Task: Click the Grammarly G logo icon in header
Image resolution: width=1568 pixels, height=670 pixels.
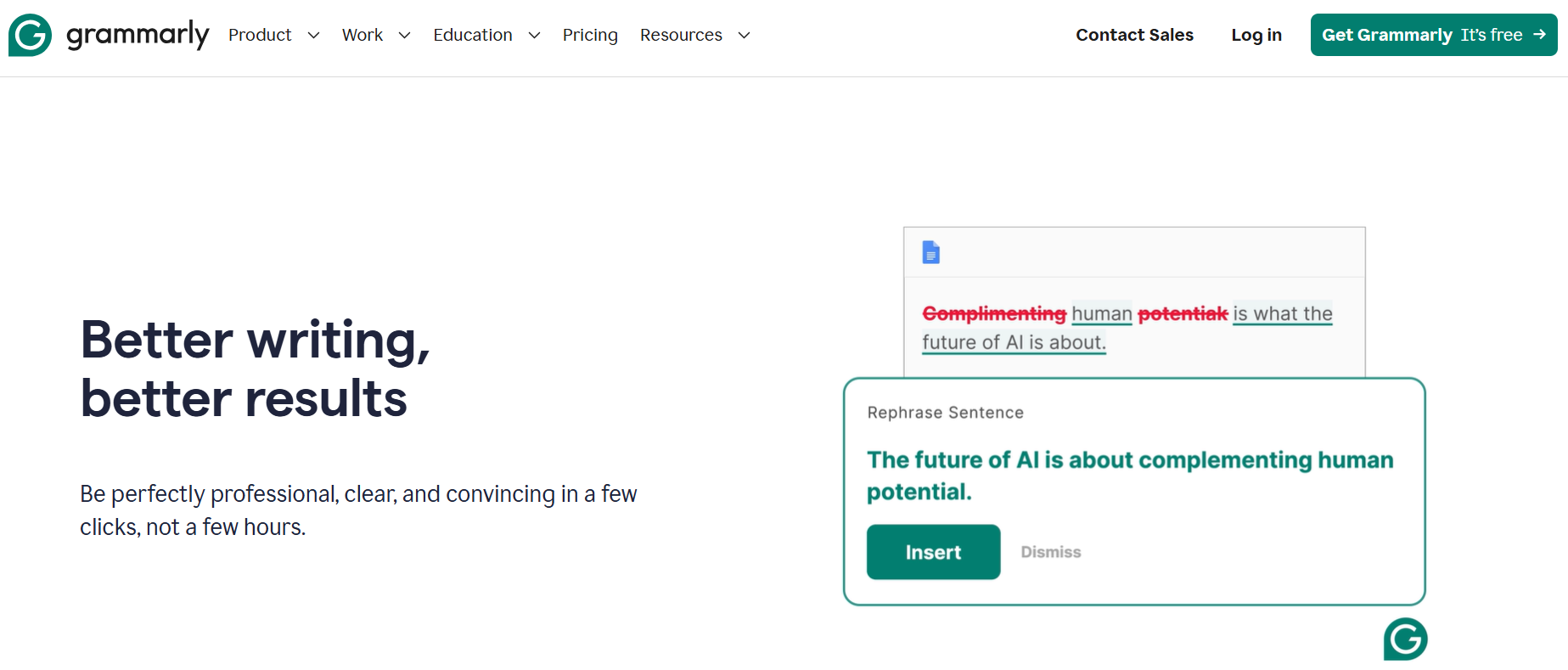Action: pos(30,35)
